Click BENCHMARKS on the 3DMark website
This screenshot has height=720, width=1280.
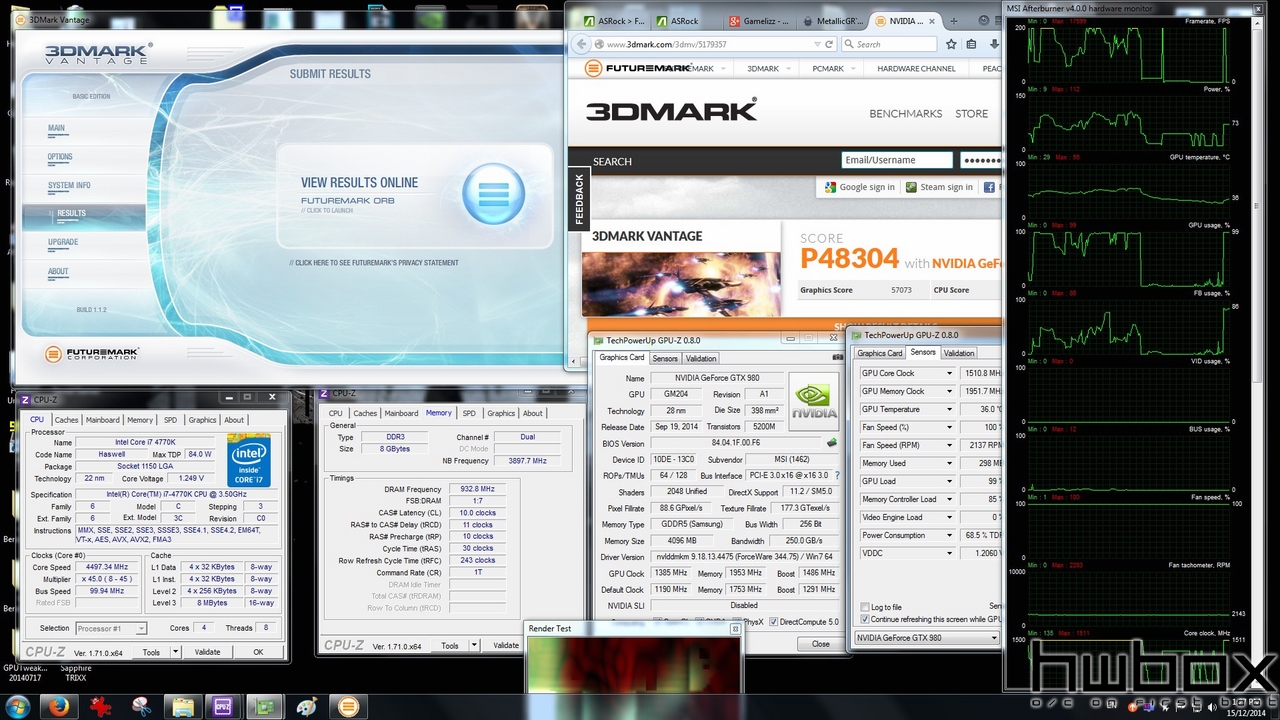tap(906, 114)
